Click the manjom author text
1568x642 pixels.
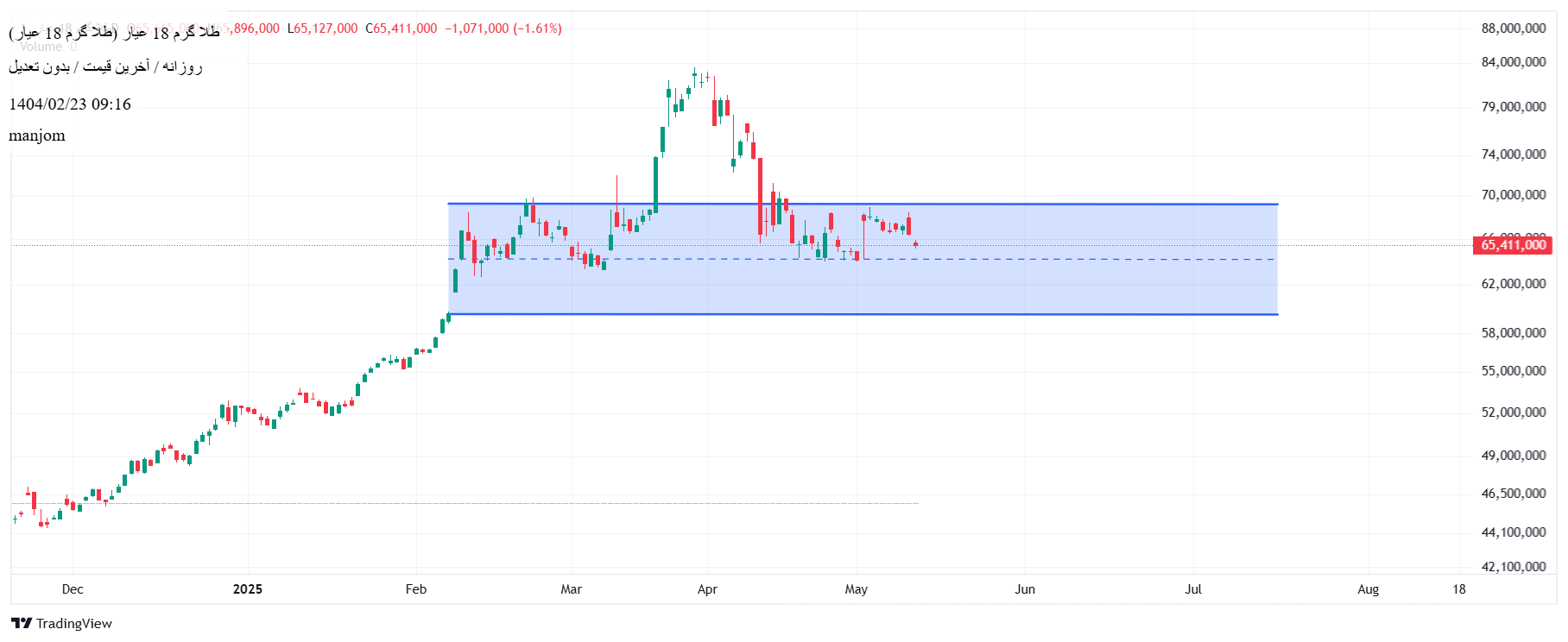point(37,135)
